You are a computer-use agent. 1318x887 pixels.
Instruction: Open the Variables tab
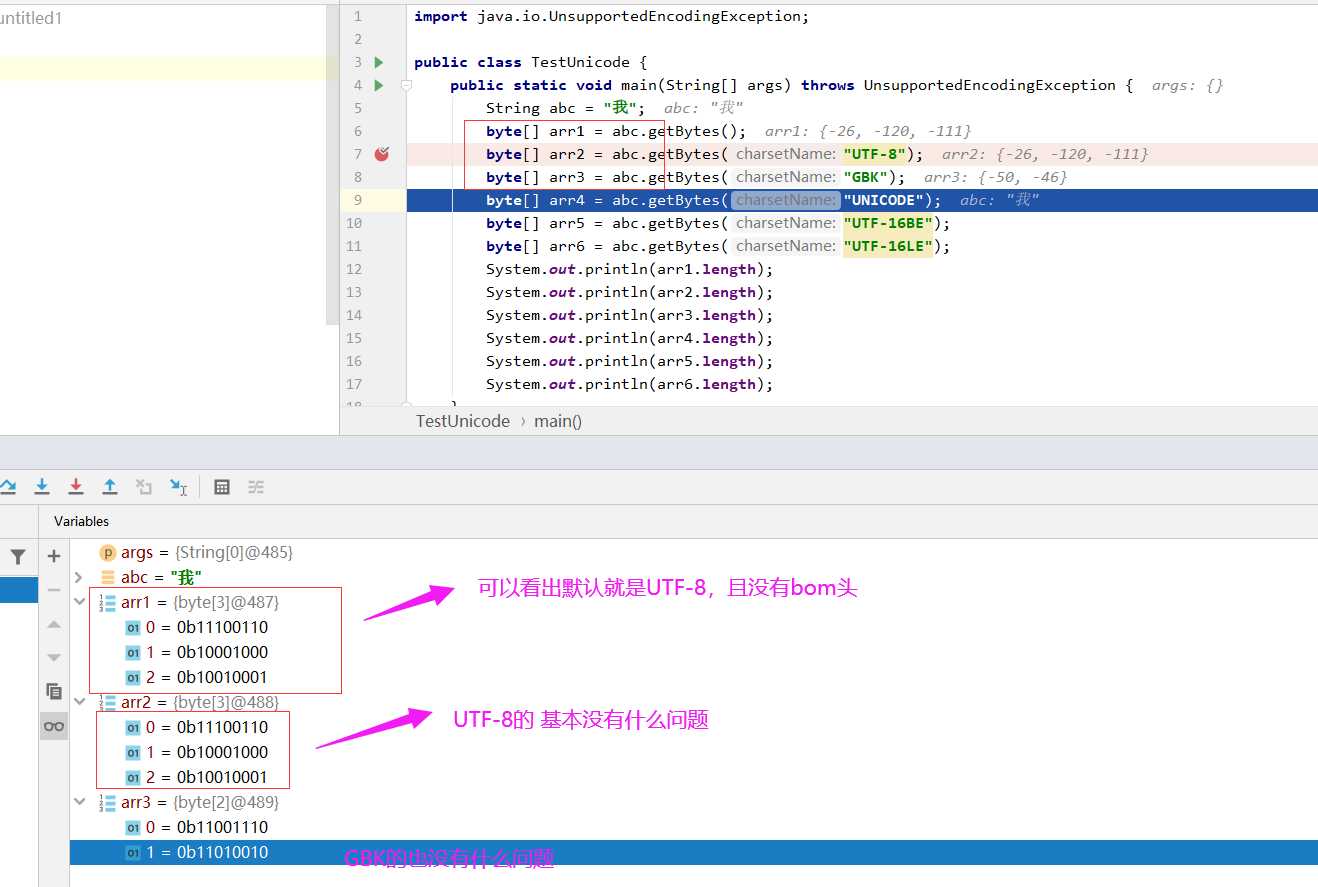[x=82, y=521]
